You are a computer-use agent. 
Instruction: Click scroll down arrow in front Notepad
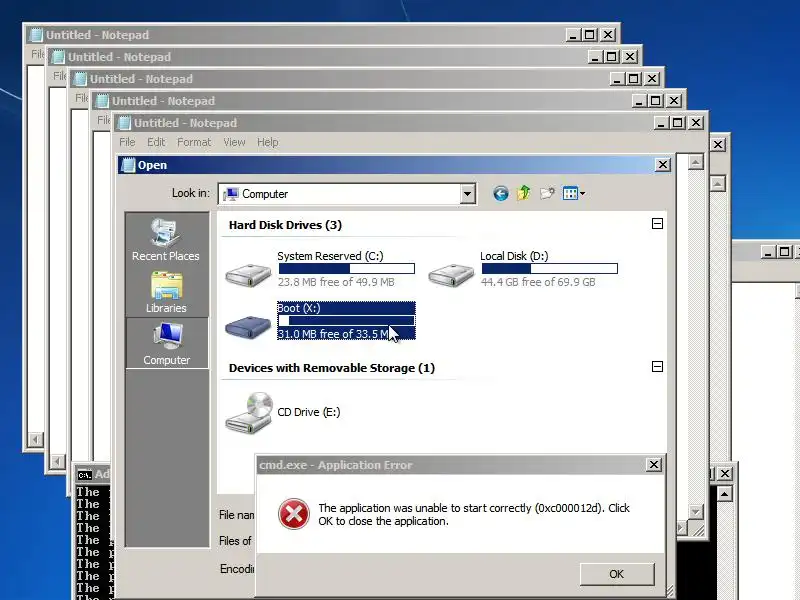pos(696,511)
